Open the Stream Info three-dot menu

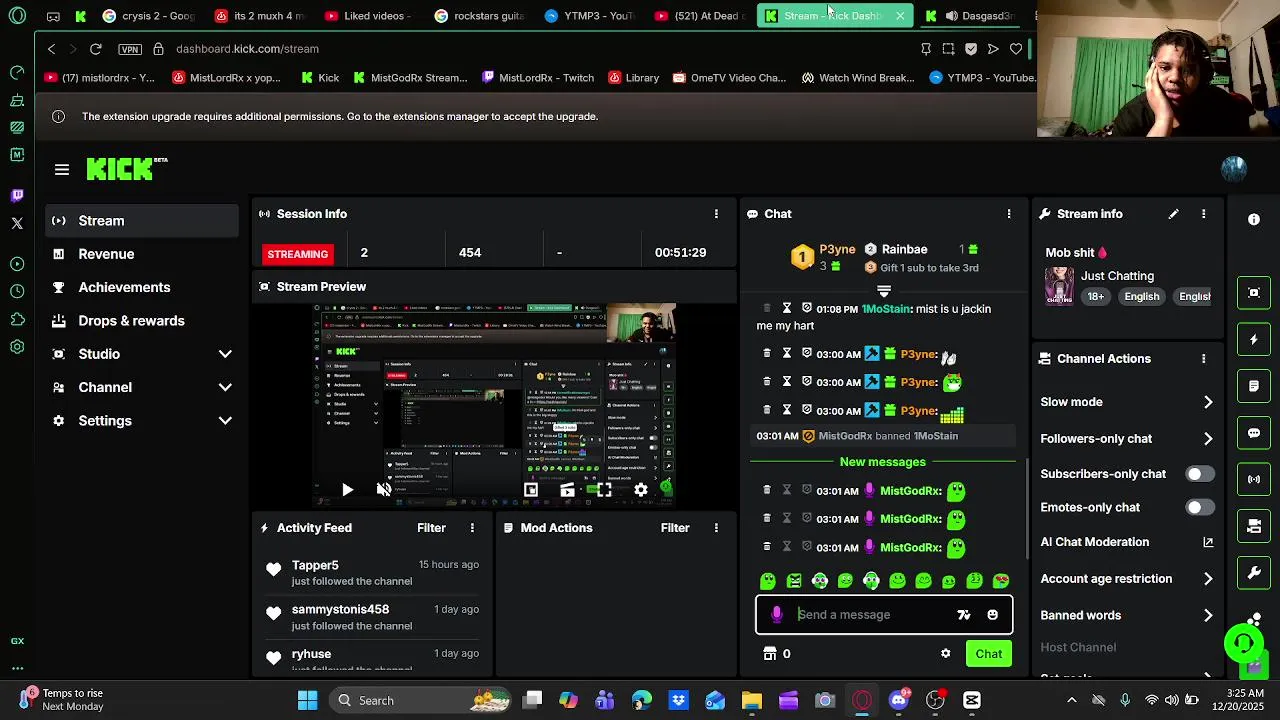coord(1204,214)
